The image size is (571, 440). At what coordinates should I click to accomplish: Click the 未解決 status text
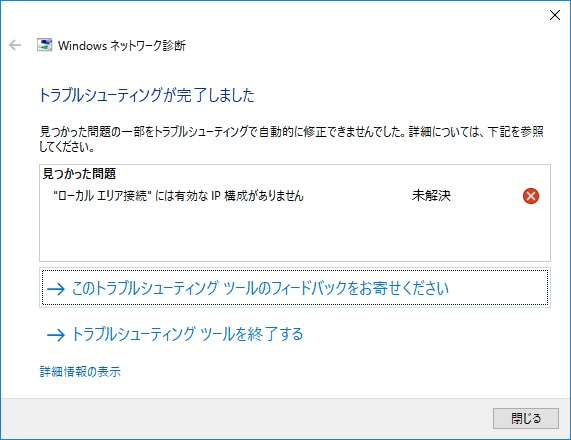click(x=431, y=196)
